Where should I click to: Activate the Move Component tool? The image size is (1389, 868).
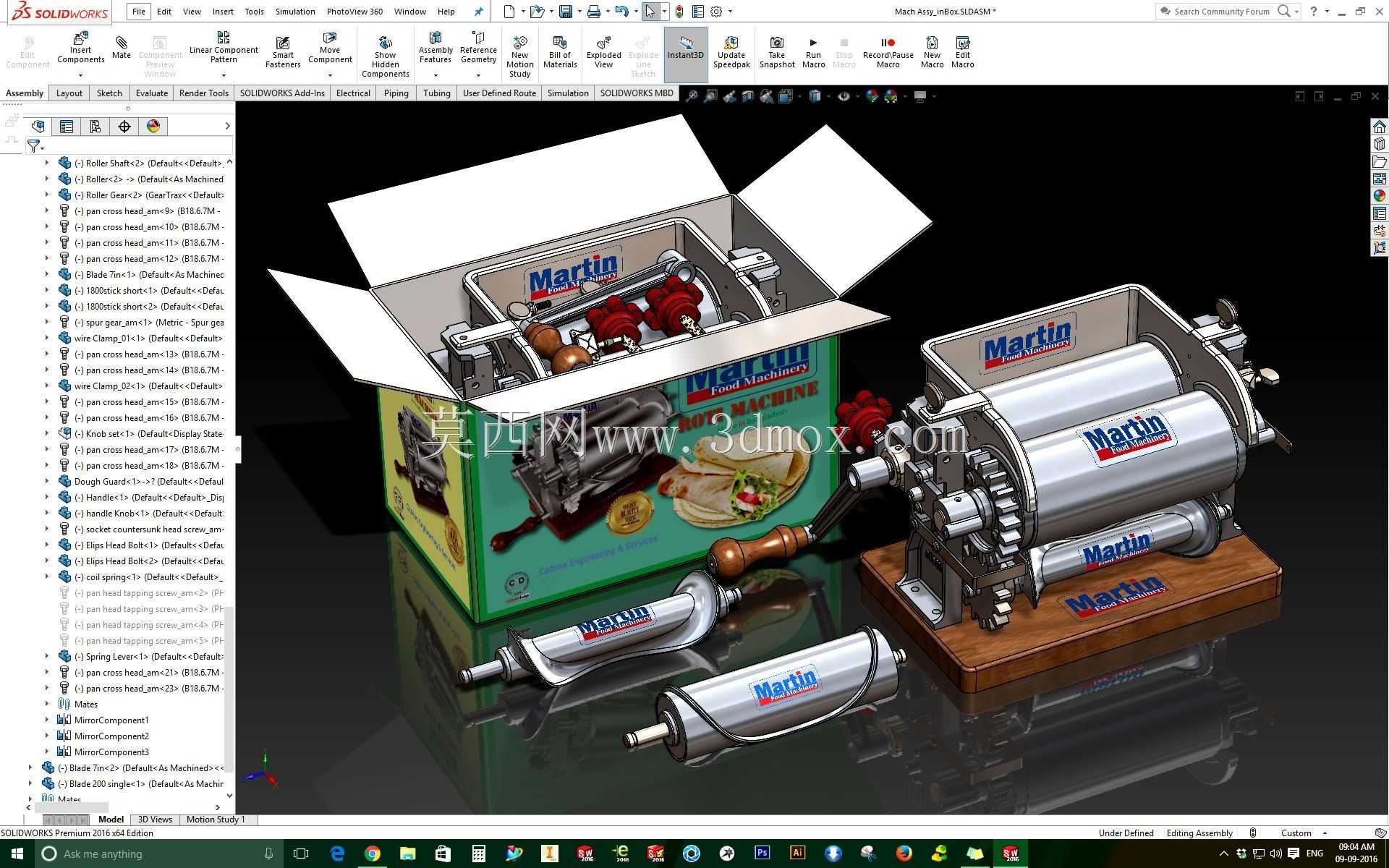(330, 48)
